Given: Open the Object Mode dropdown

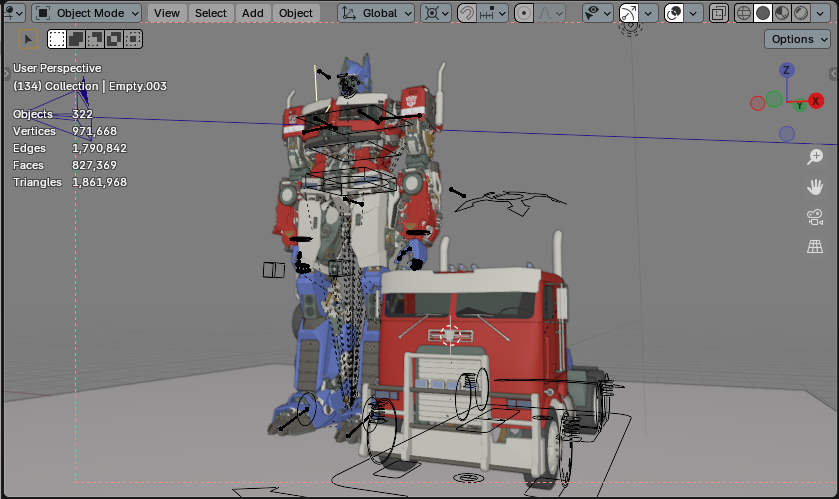Looking at the screenshot, I should 86,13.
